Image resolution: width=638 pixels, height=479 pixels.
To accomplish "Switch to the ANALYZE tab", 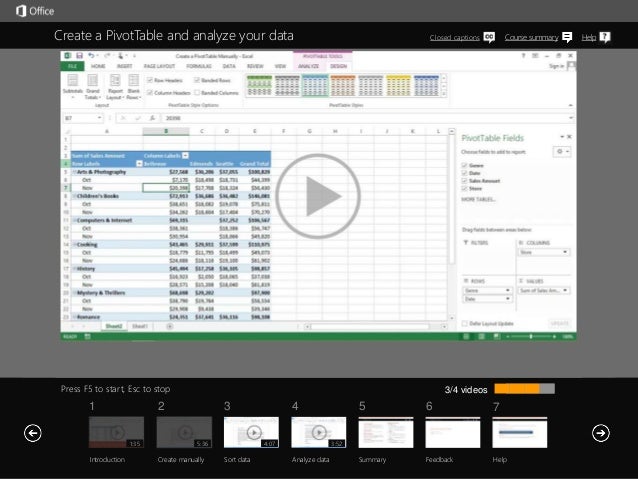I will coord(308,66).
